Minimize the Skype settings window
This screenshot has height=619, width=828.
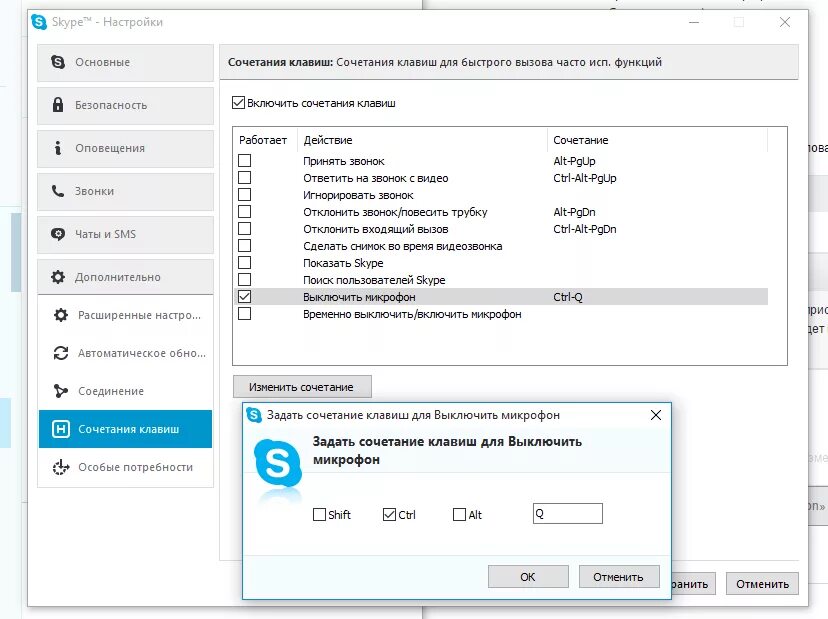[x=694, y=22]
